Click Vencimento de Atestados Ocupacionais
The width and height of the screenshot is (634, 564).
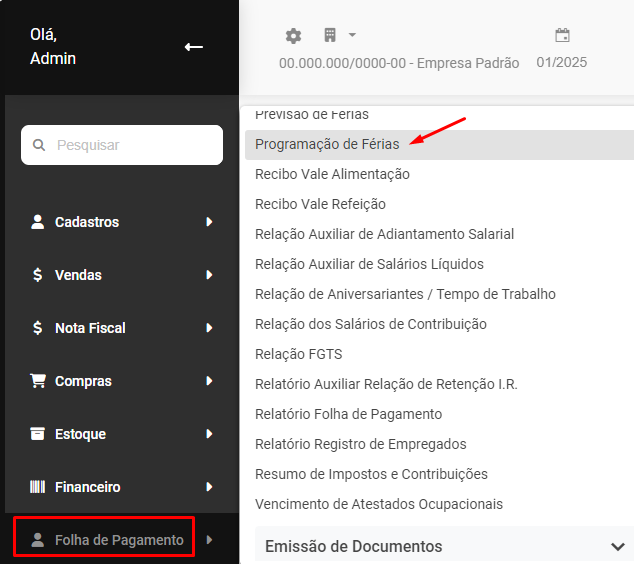click(x=379, y=504)
